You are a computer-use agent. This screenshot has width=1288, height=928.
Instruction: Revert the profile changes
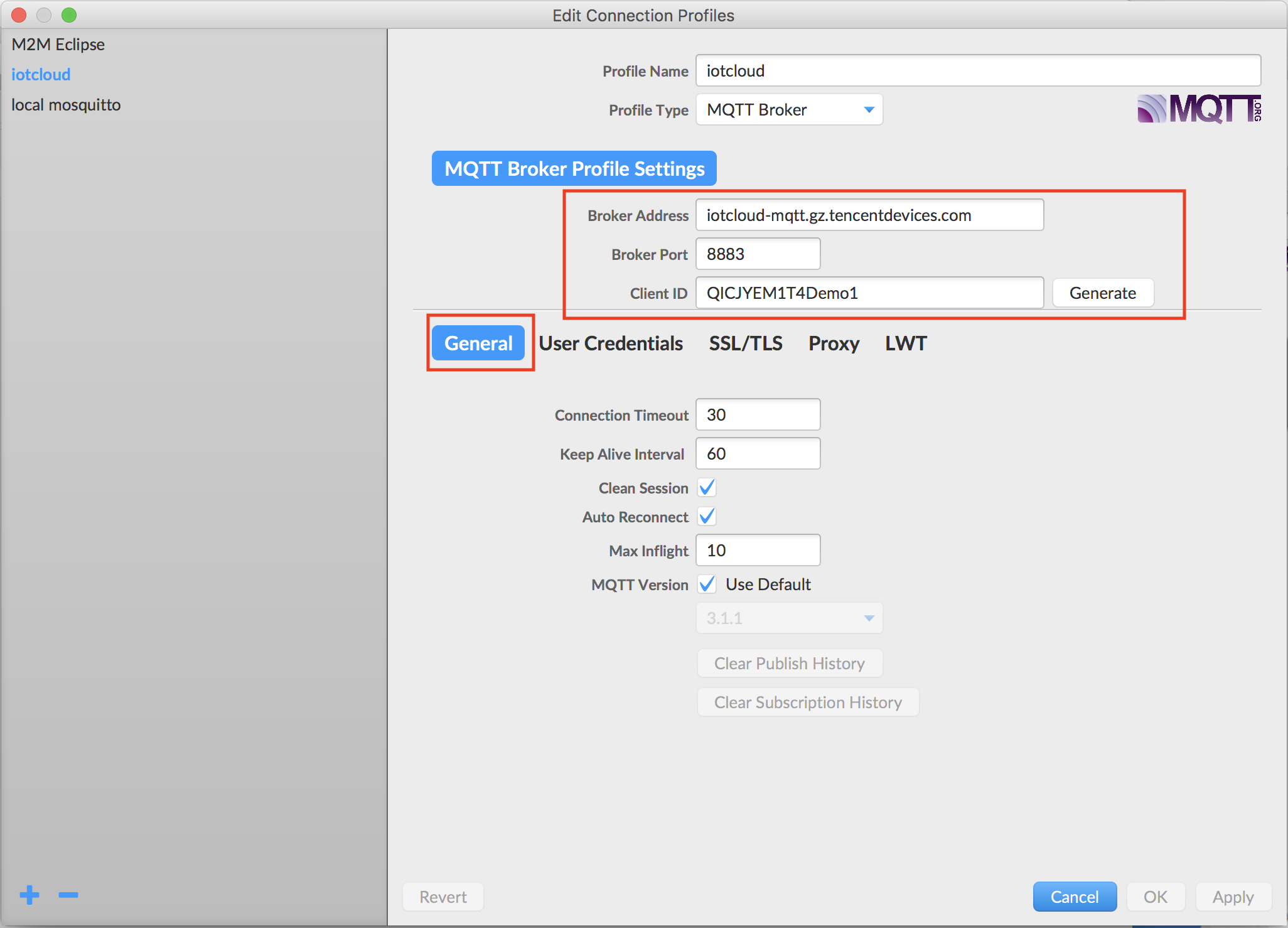(443, 897)
